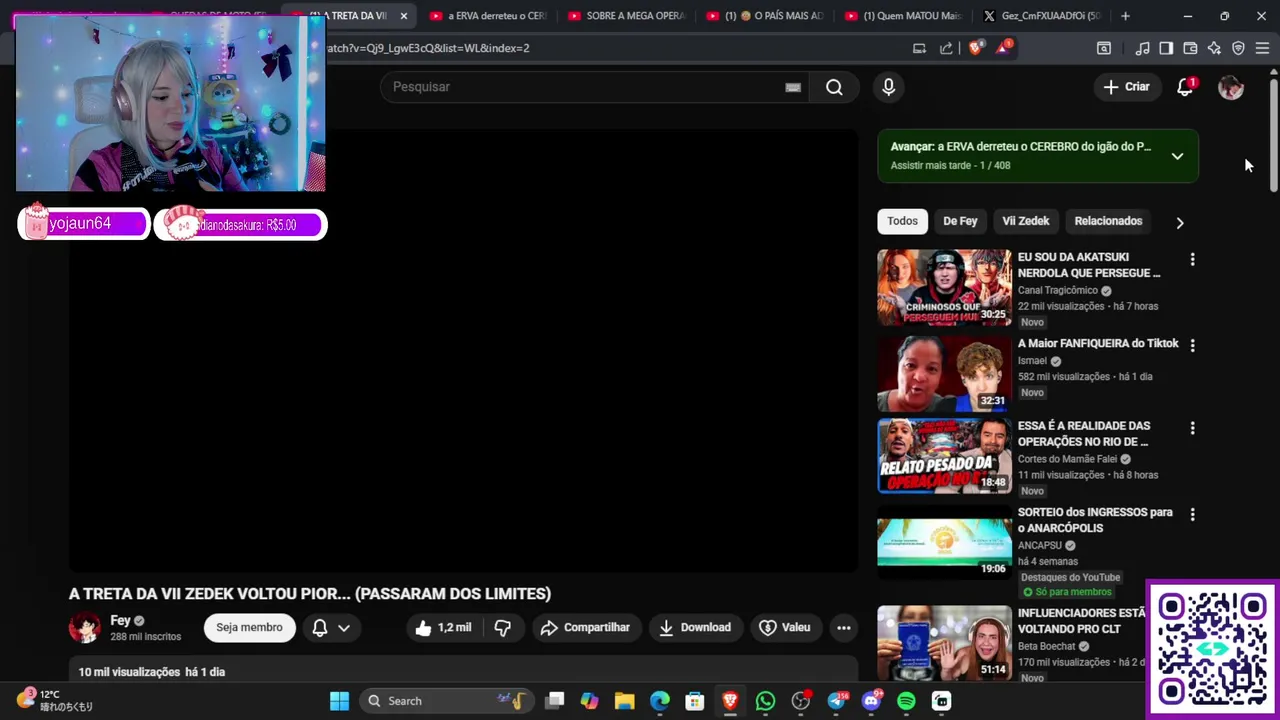The image size is (1280, 720).
Task: Open Telegram from the taskbar
Action: click(836, 701)
